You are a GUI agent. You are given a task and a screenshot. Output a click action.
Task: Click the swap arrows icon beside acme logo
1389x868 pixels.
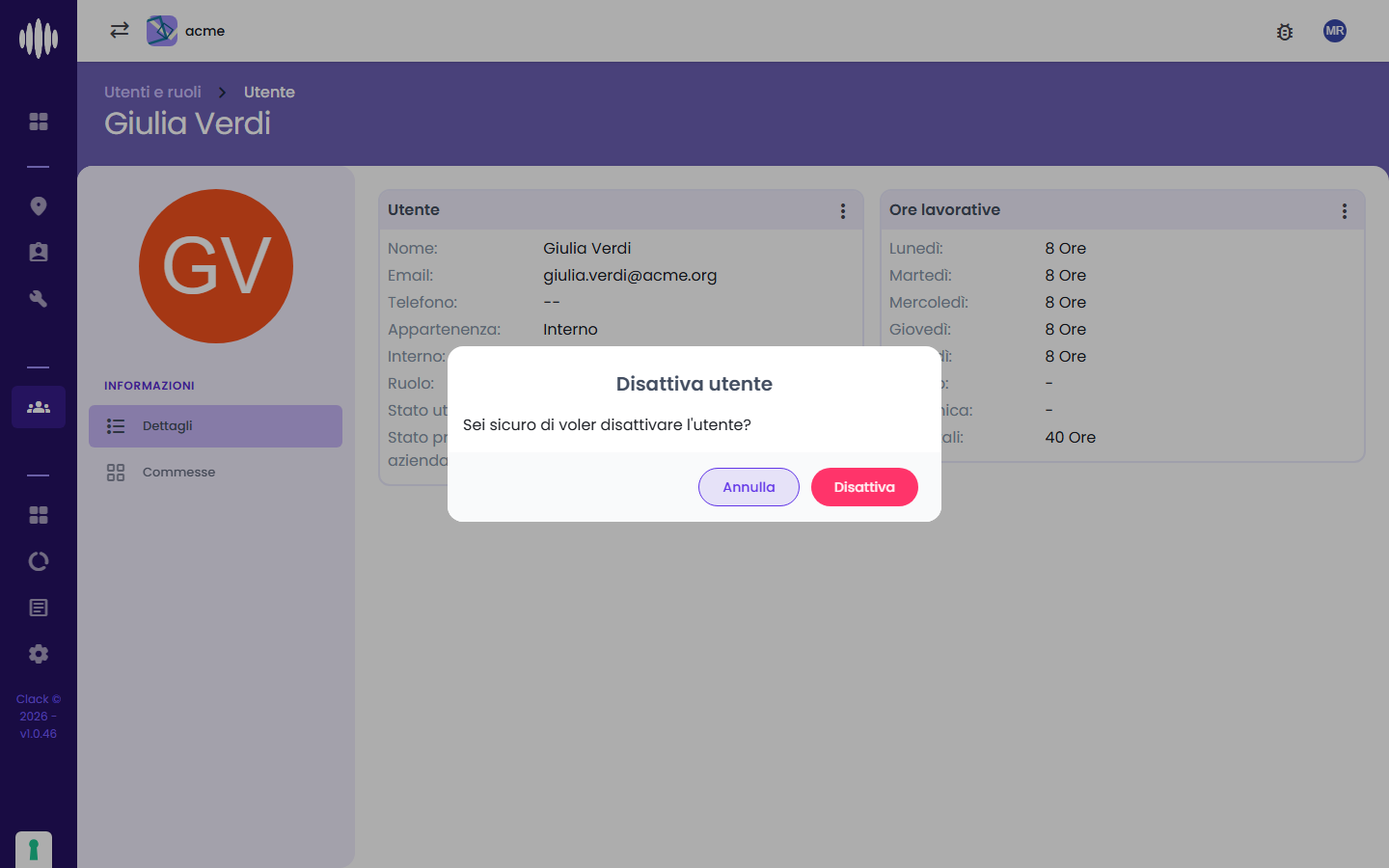[x=120, y=31]
